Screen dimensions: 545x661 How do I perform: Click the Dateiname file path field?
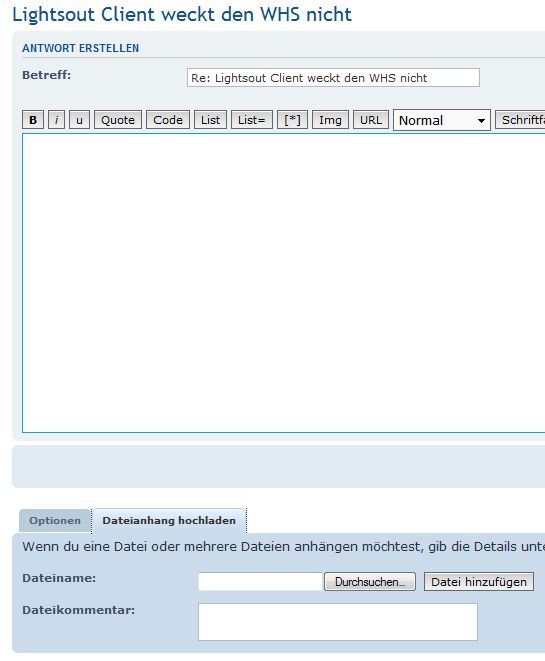pyautogui.click(x=260, y=582)
